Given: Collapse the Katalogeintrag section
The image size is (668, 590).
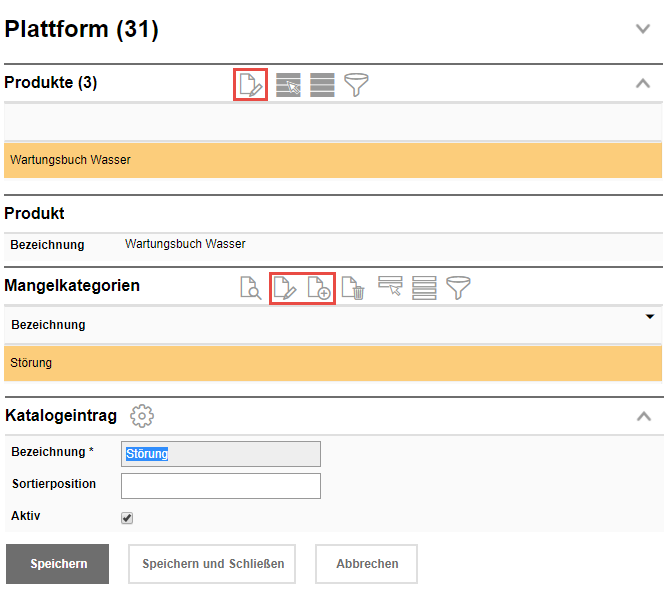Looking at the screenshot, I should point(643,416).
